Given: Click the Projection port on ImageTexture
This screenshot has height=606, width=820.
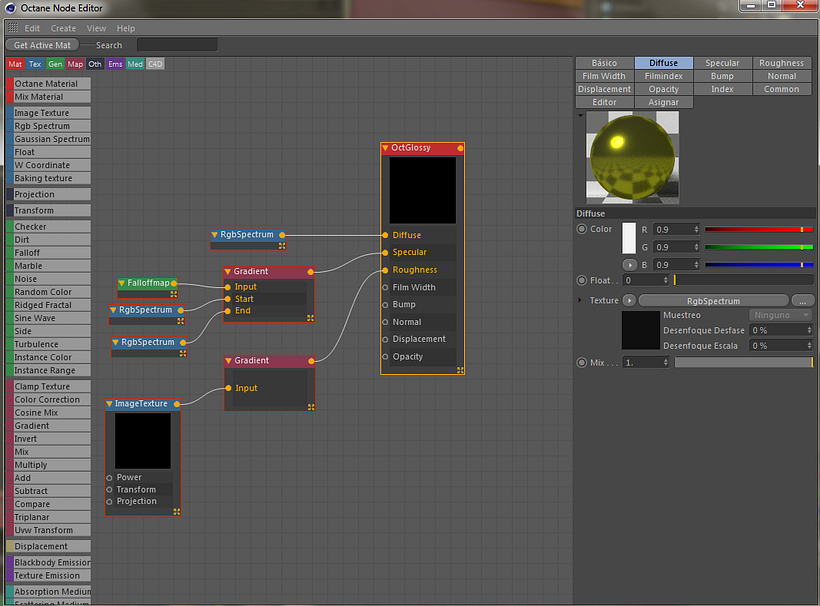Looking at the screenshot, I should pyautogui.click(x=109, y=501).
